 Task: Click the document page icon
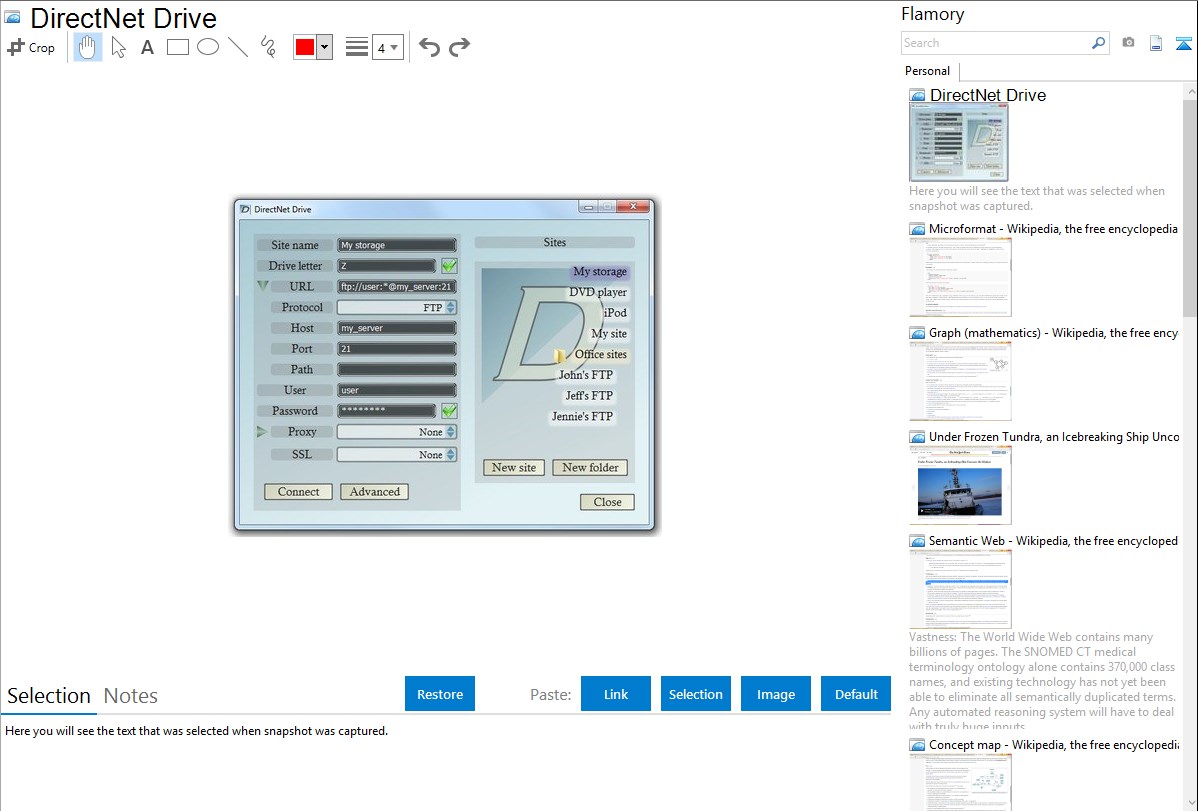pos(1156,43)
